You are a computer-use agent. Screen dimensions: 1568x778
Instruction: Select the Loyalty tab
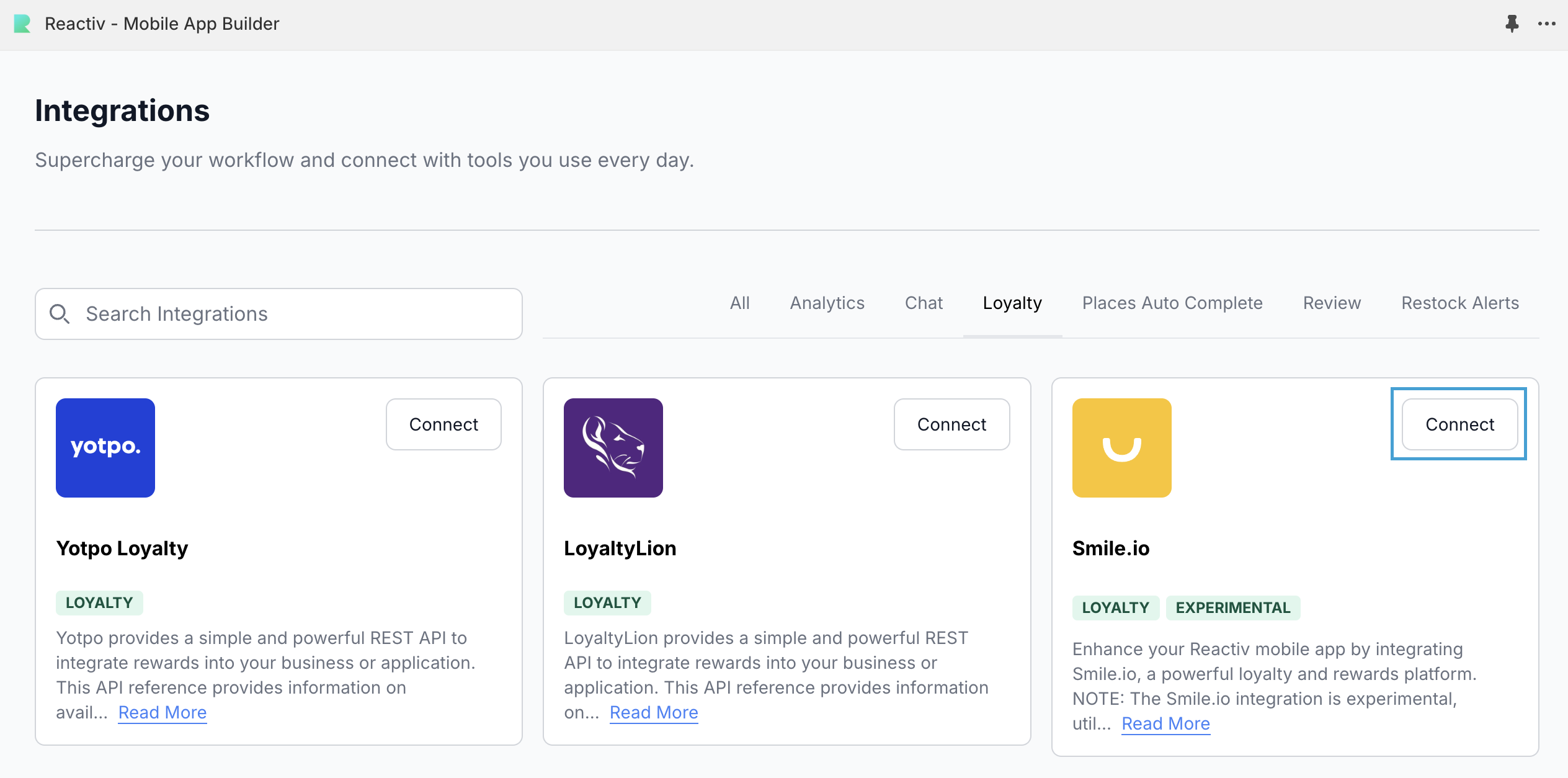point(1012,303)
